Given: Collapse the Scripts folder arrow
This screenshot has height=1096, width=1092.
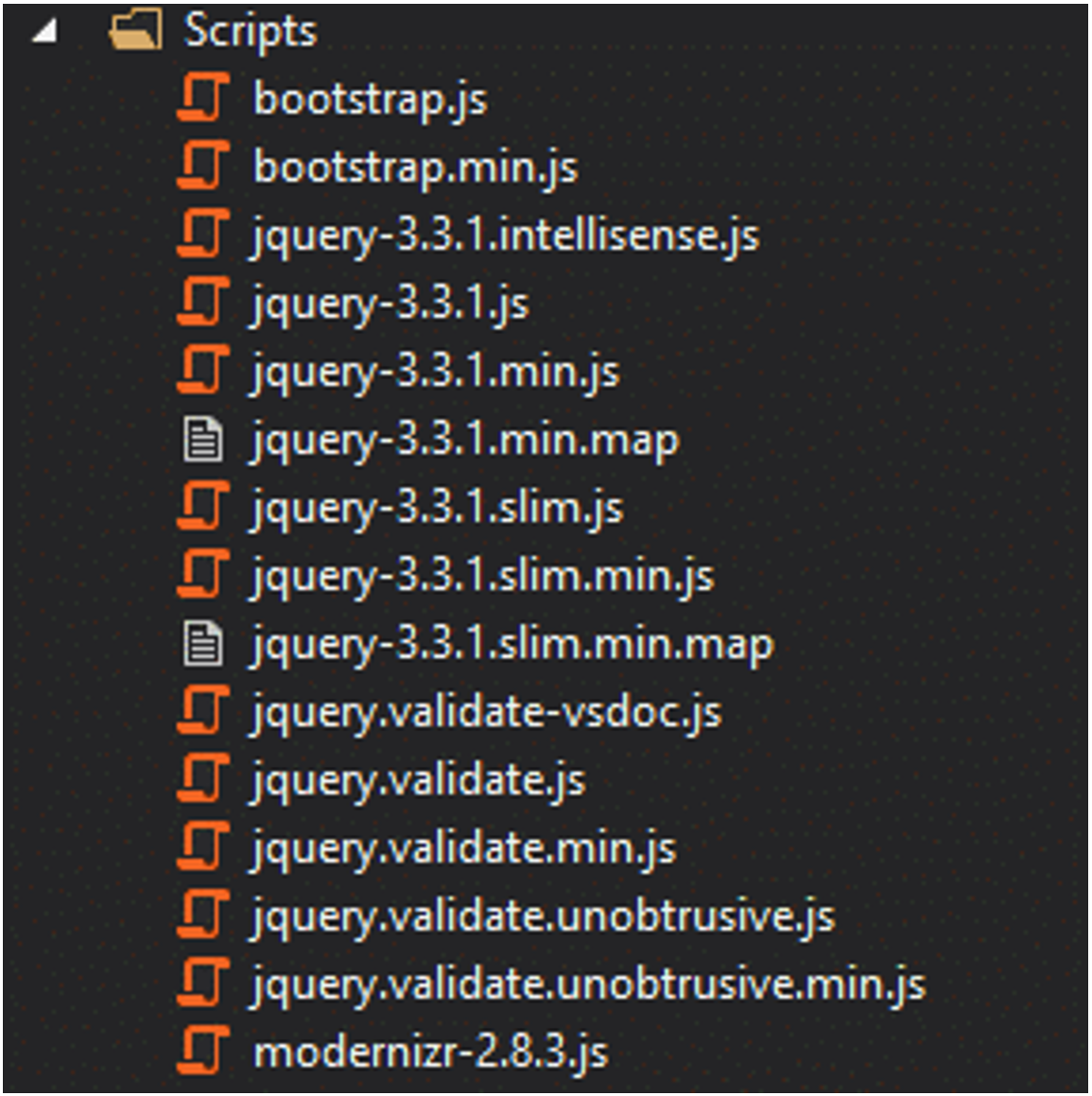Looking at the screenshot, I should pyautogui.click(x=45, y=31).
